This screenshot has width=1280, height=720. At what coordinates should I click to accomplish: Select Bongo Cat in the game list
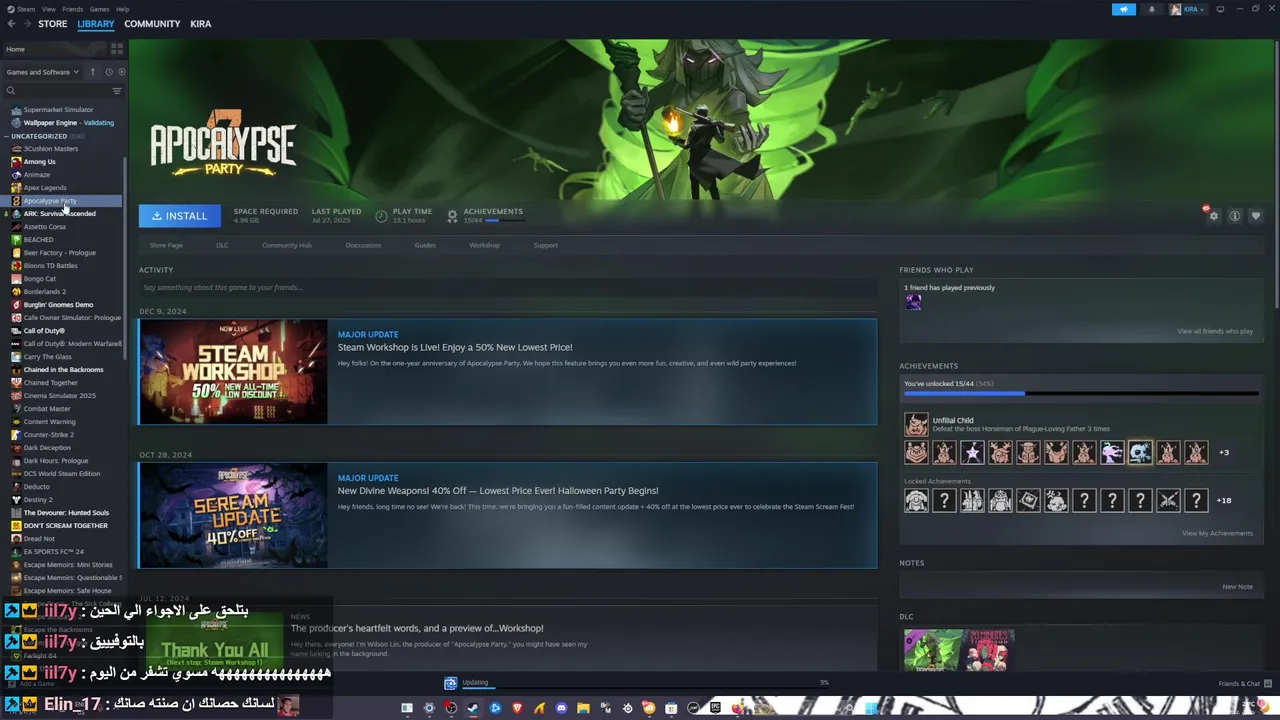point(40,279)
